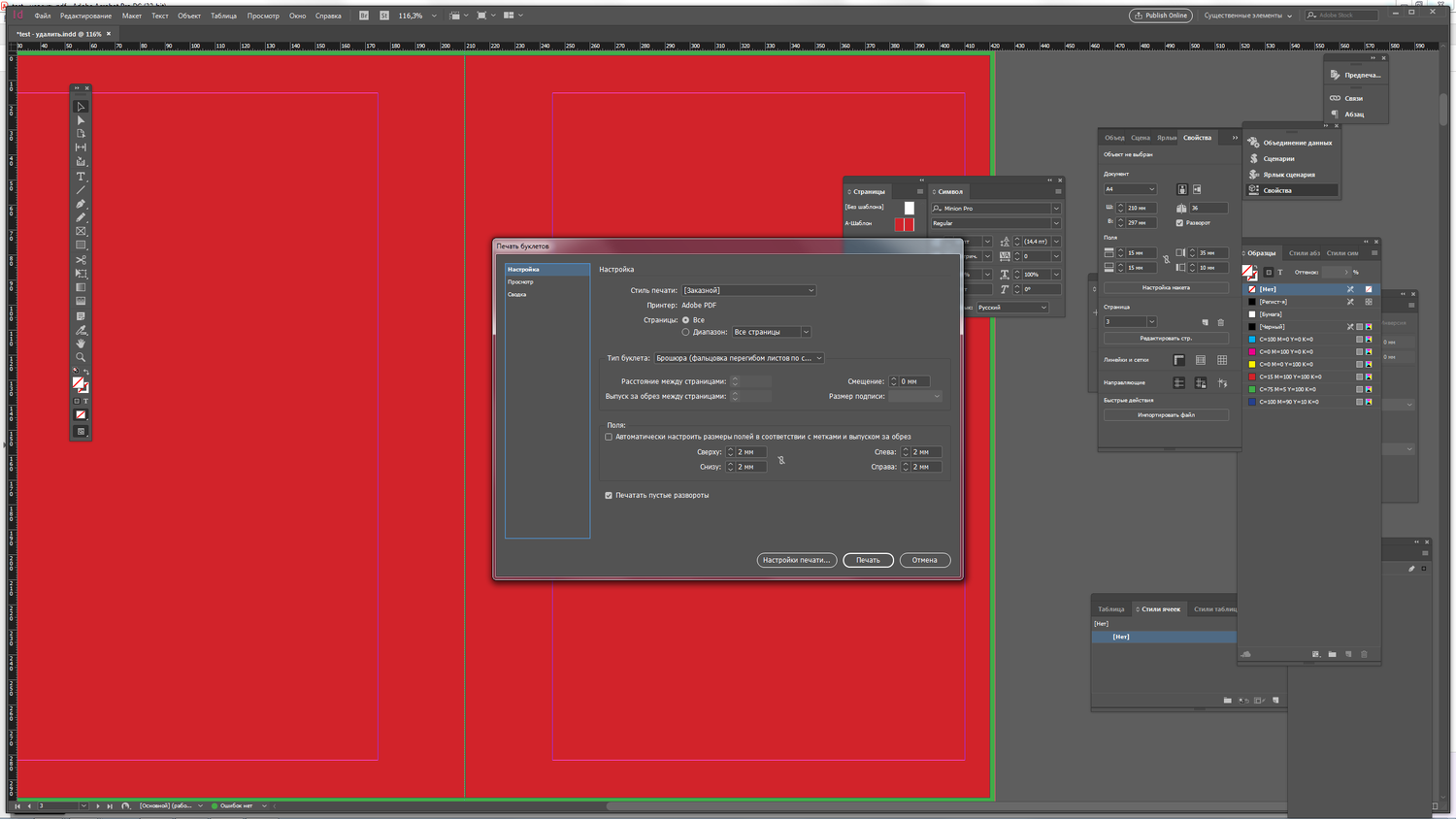Open the Links panel icon

[1335, 98]
